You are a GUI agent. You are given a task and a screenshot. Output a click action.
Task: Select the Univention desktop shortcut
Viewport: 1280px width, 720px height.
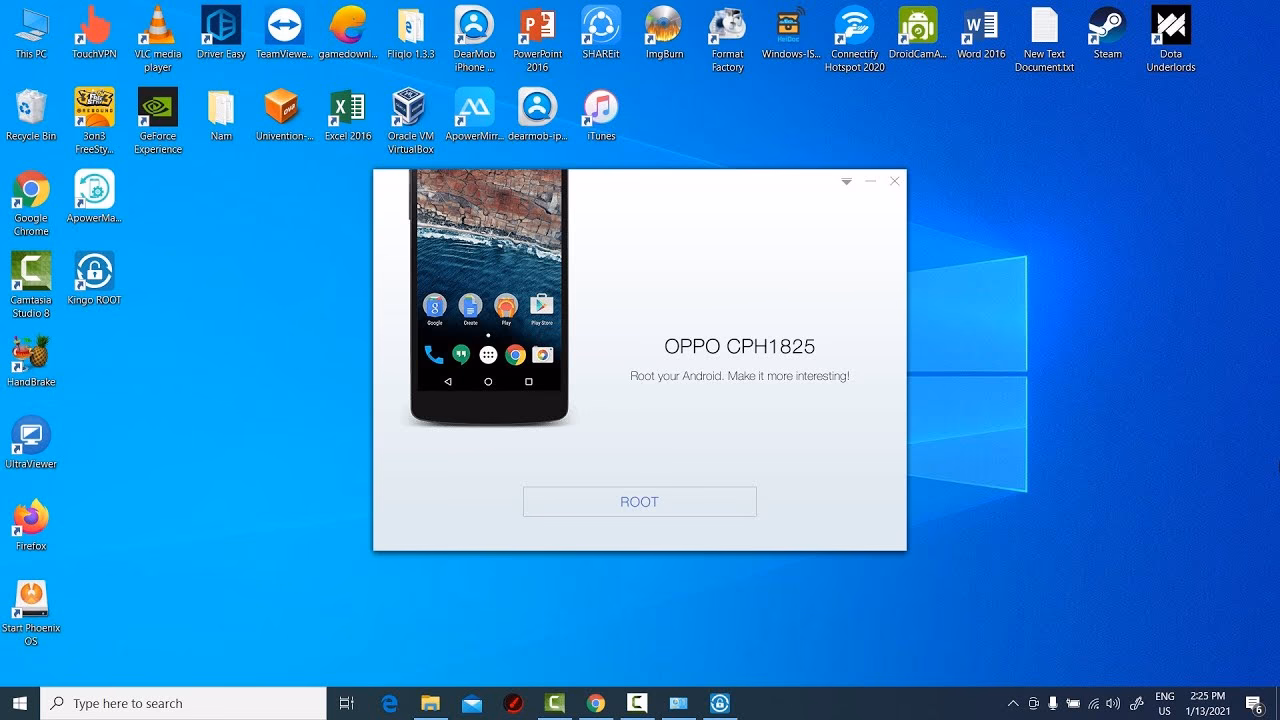click(x=284, y=115)
